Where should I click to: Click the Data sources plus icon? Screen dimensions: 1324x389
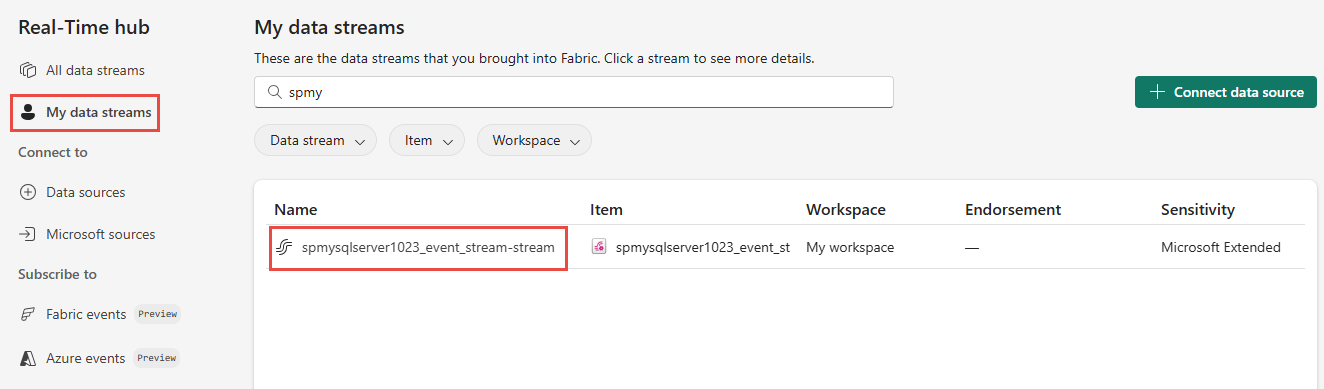click(x=28, y=192)
